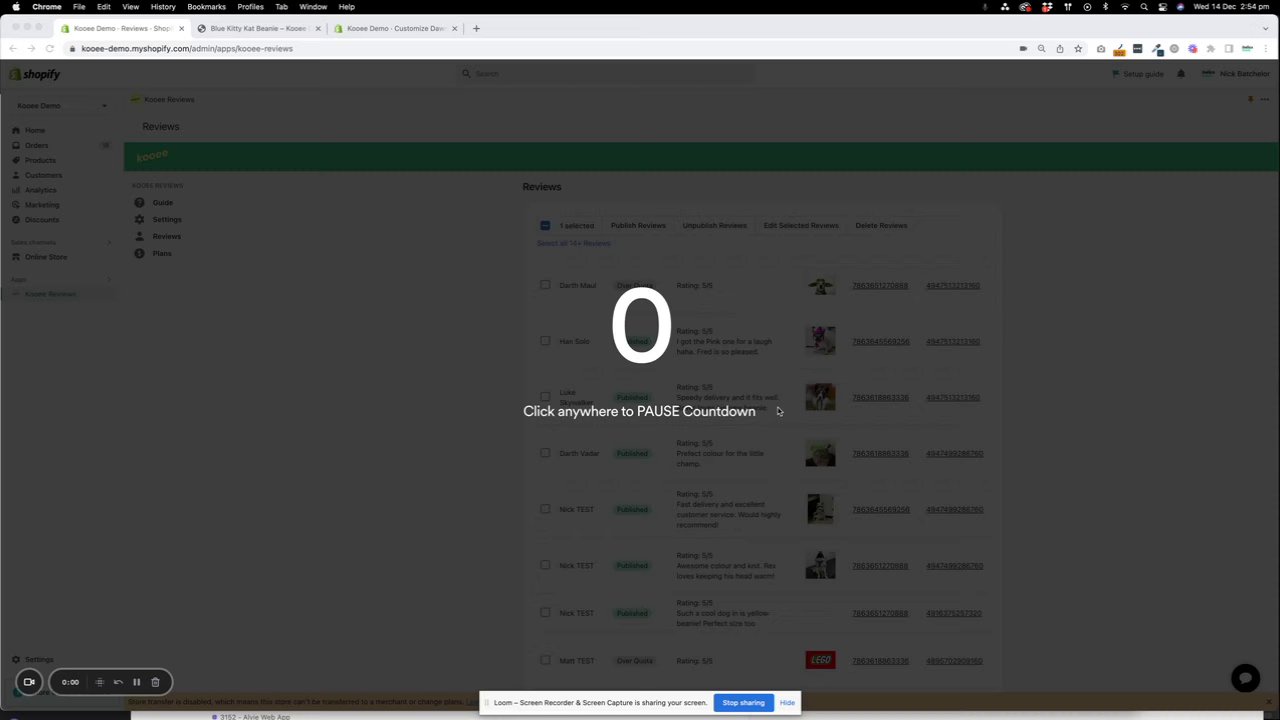Viewport: 1280px width, 720px height.
Task: Open Analytics in the Shopify sidebar
Action: click(x=41, y=190)
